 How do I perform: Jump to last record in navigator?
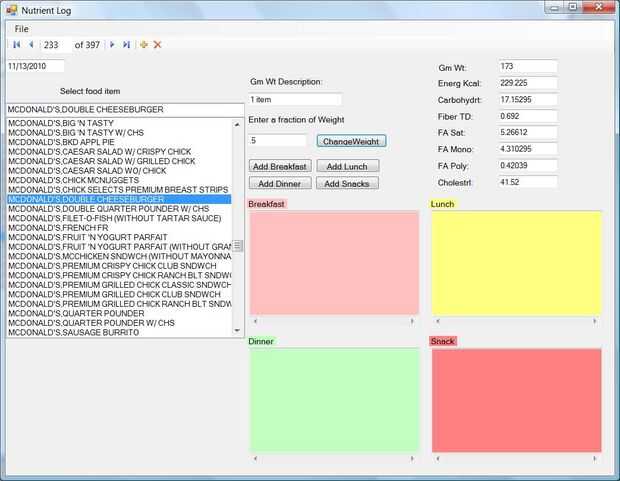(127, 45)
